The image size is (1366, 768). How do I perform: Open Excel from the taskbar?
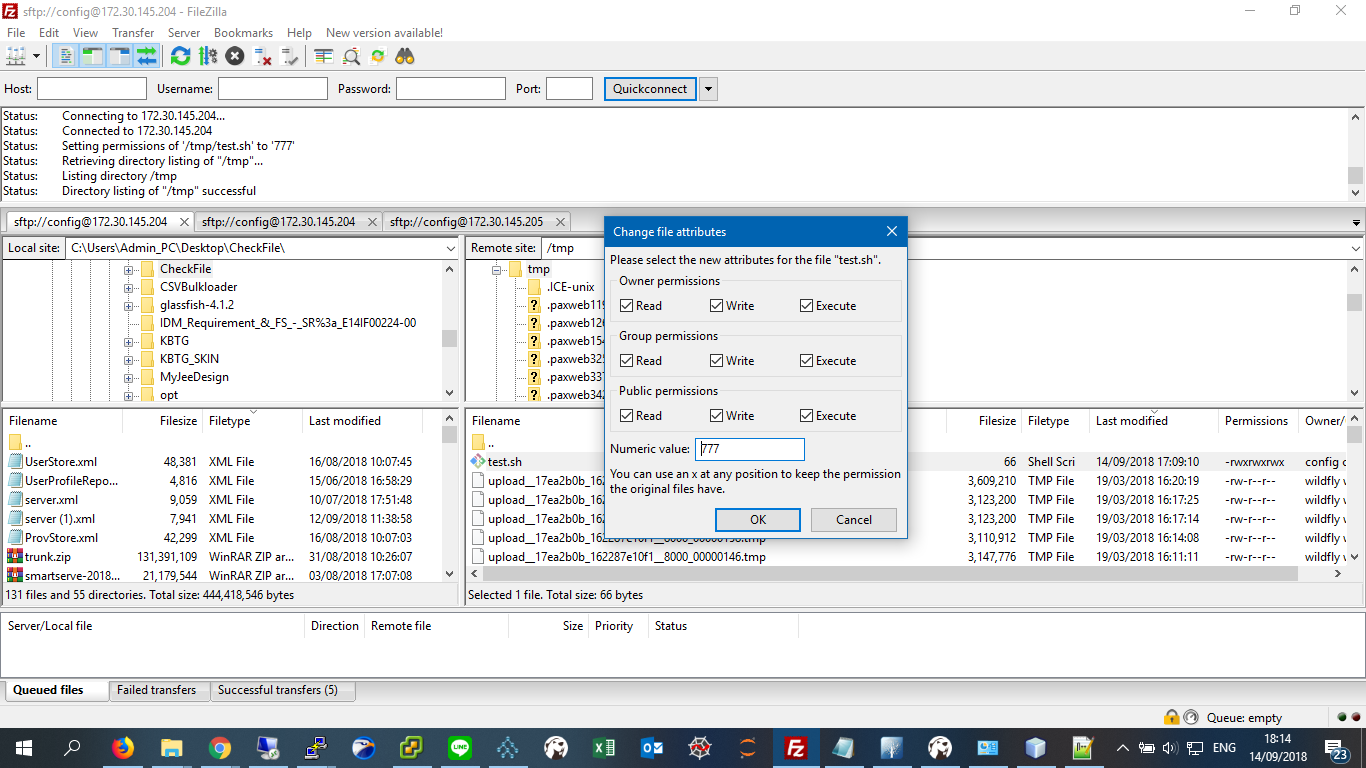[x=604, y=748]
